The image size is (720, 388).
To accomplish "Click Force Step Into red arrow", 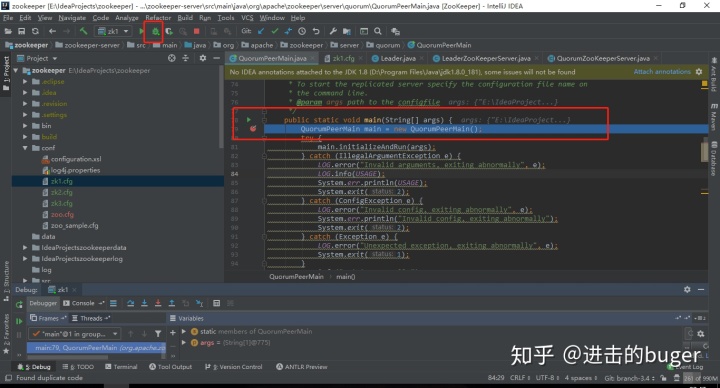I will point(158,303).
